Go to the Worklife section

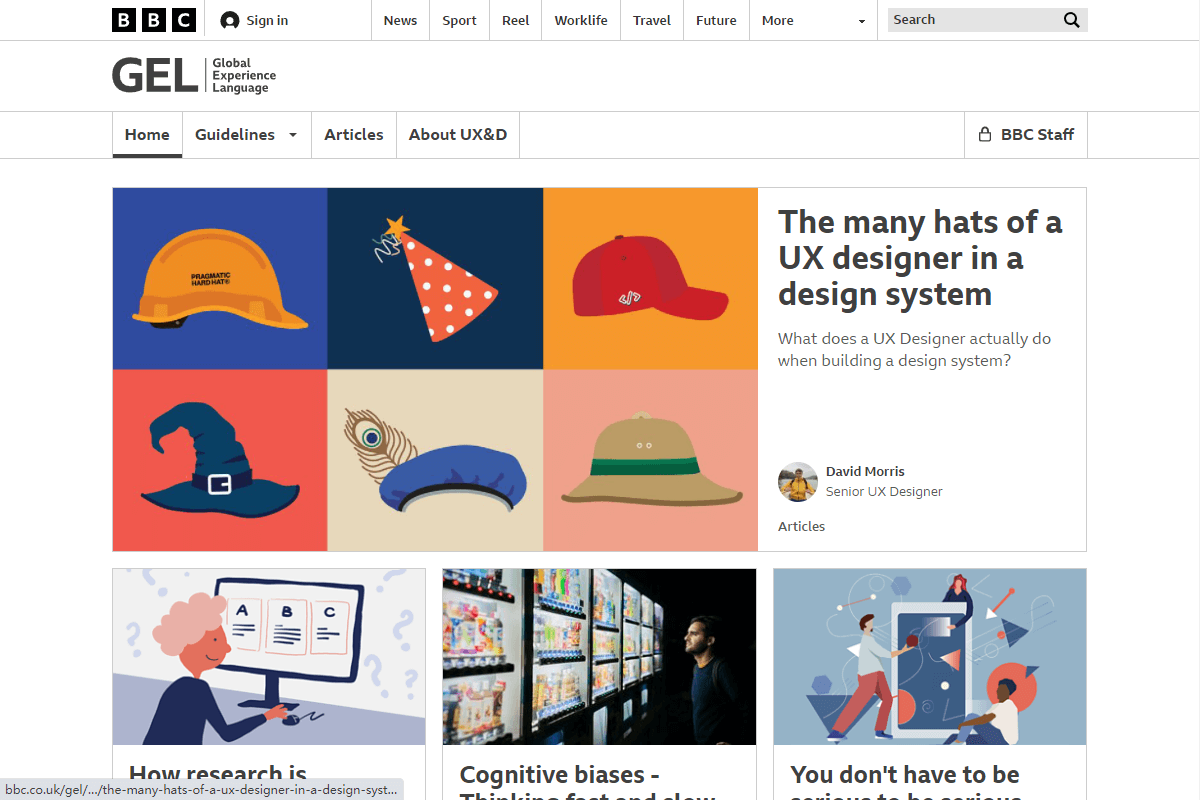coord(581,20)
